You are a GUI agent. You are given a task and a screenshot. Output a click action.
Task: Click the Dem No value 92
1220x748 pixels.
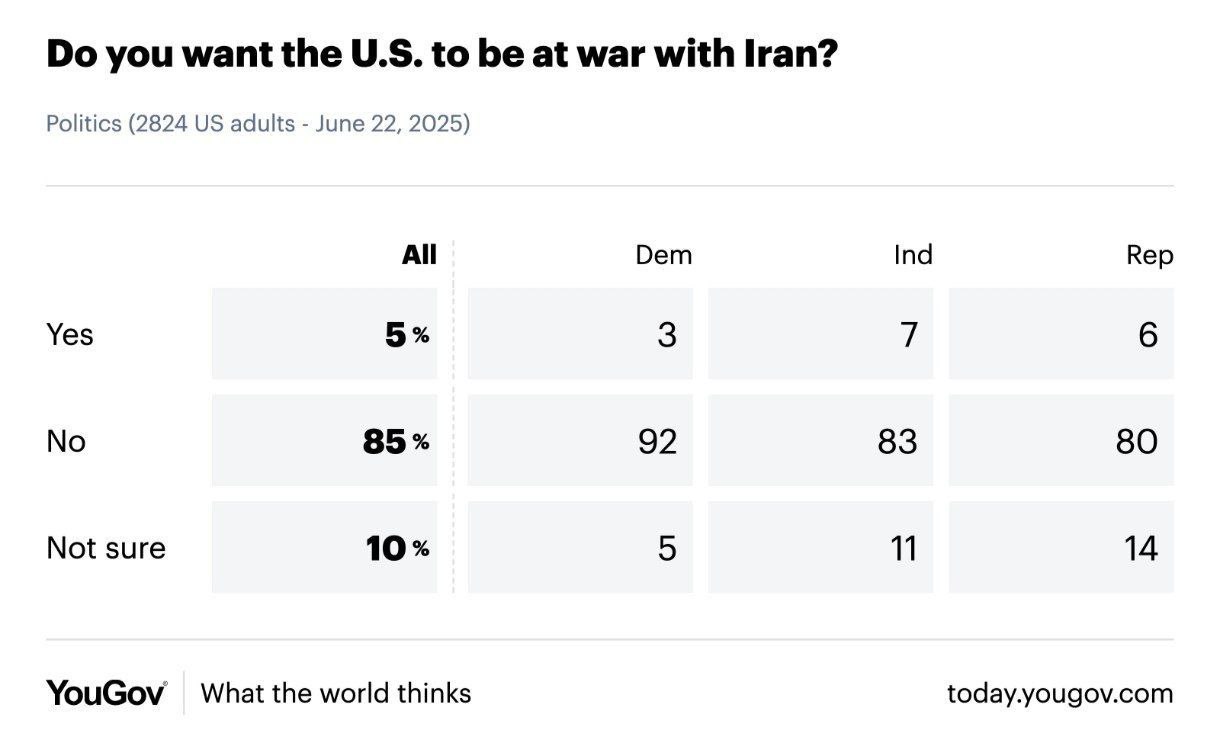[657, 441]
